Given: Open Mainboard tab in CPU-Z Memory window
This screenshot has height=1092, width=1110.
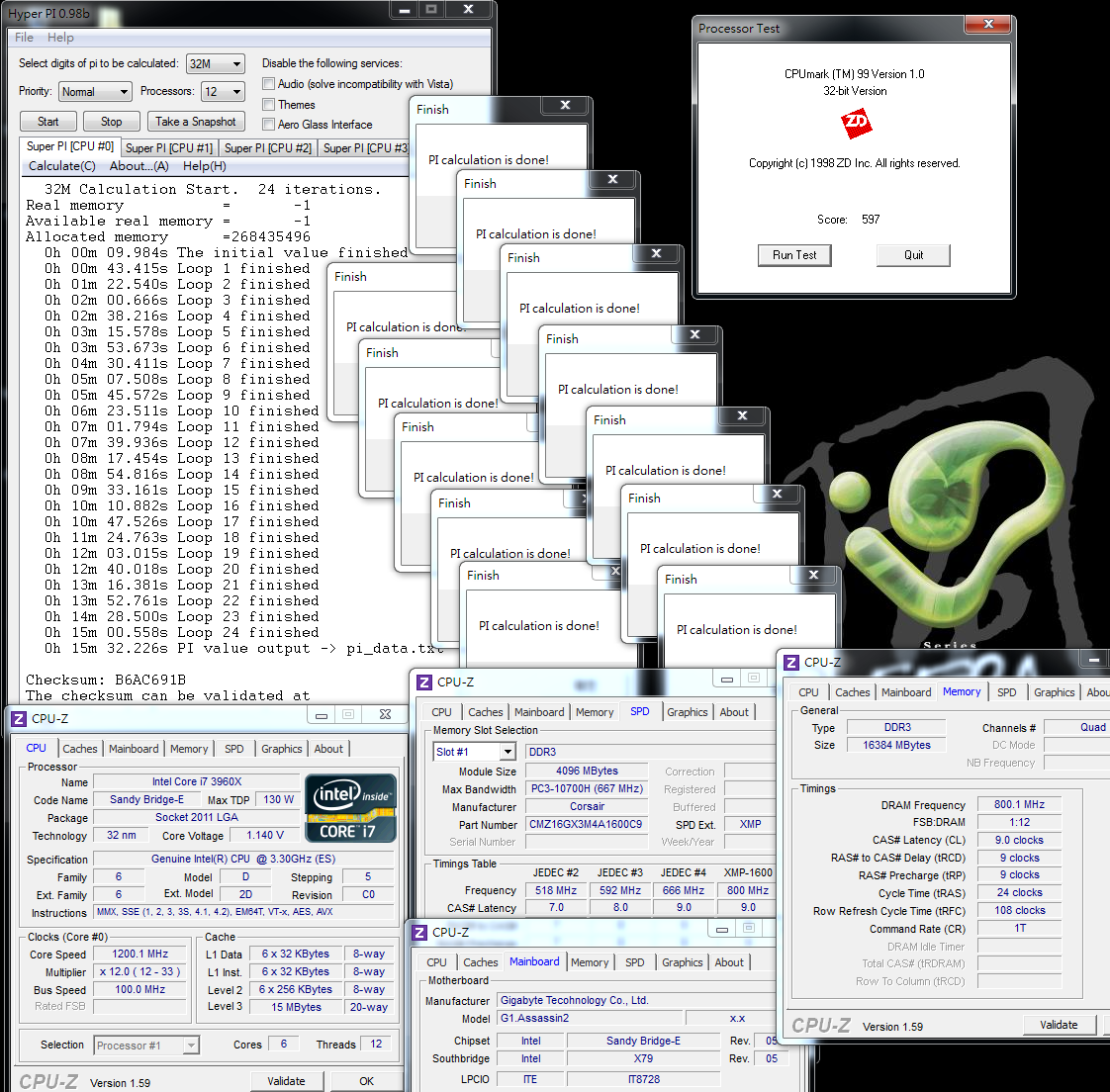Looking at the screenshot, I should [x=906, y=692].
